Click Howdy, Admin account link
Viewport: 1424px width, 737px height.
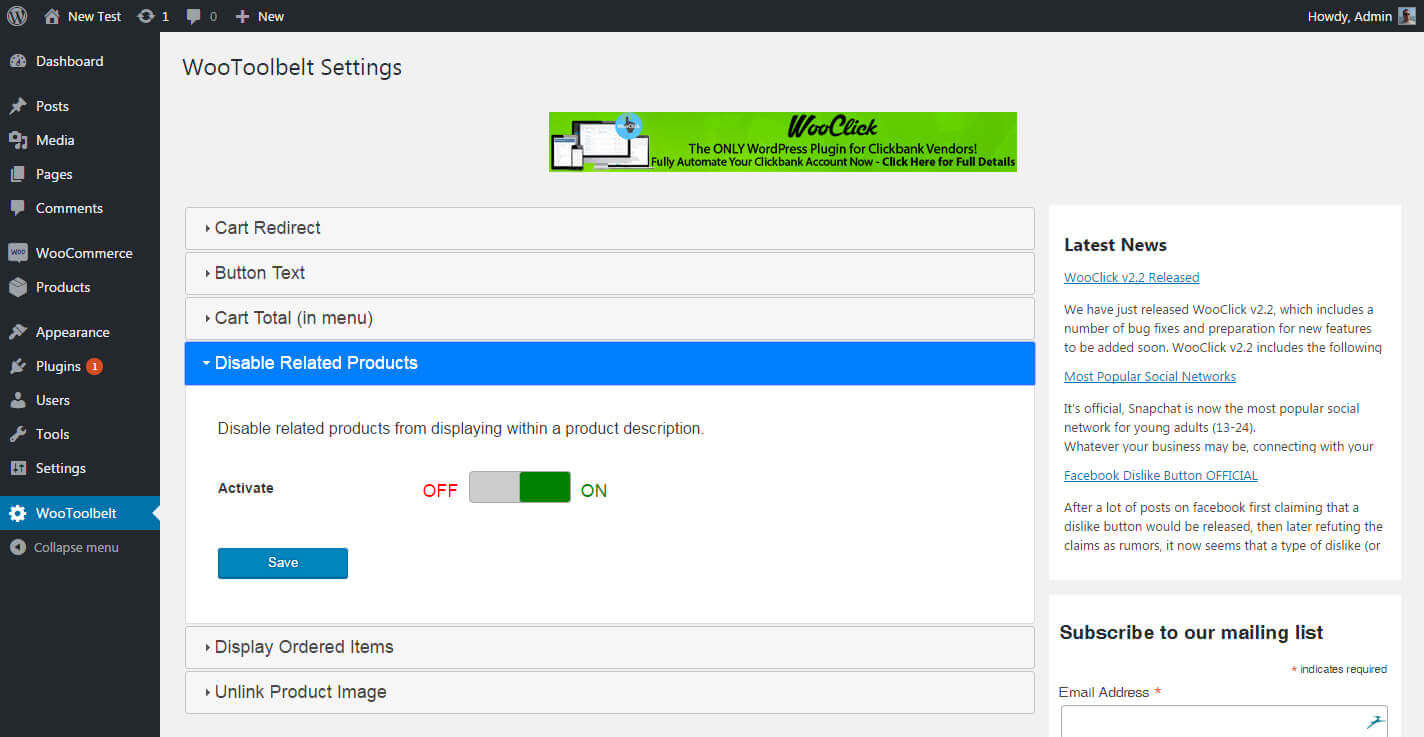coord(1350,16)
